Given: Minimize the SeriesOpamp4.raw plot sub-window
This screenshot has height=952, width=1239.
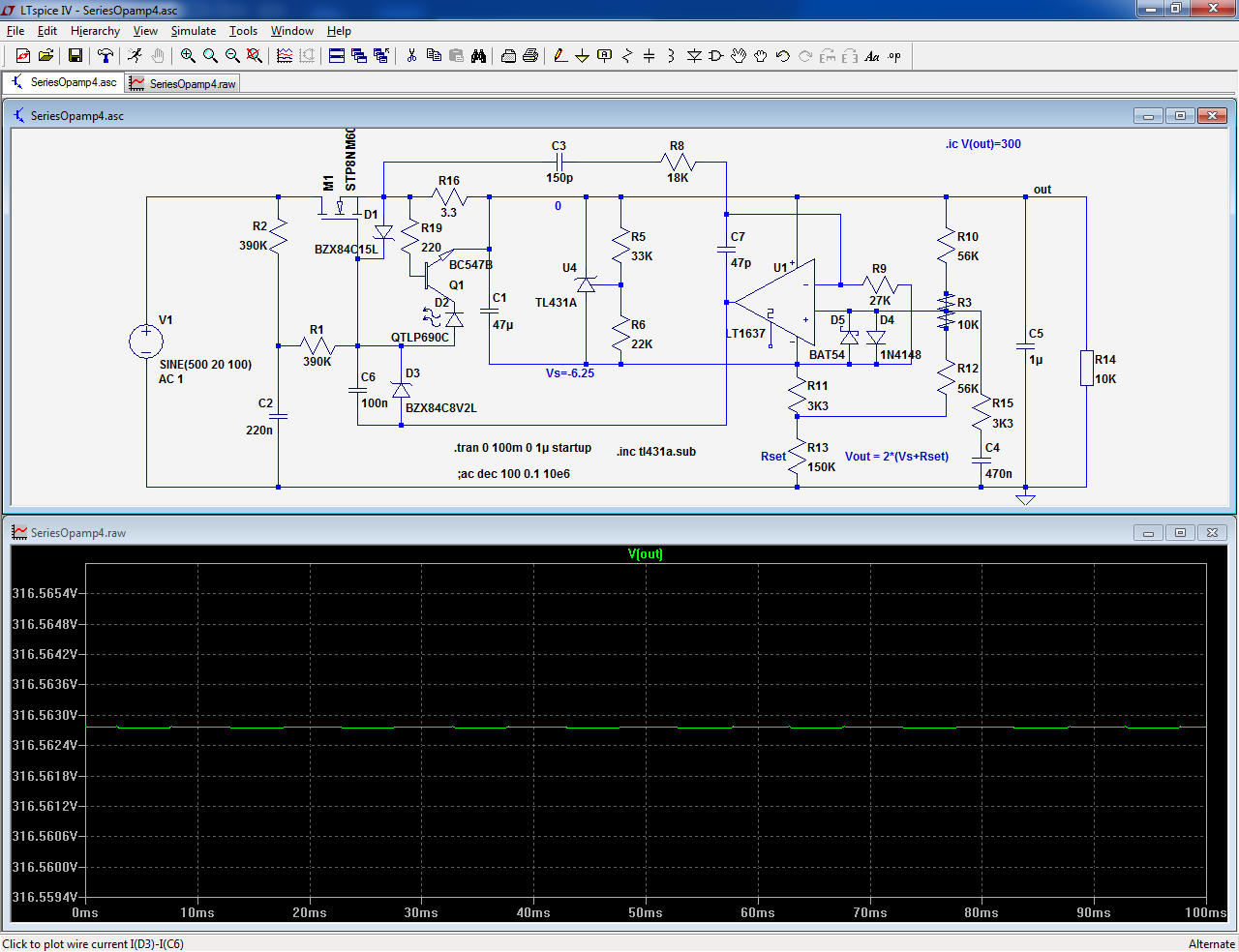Looking at the screenshot, I should coord(1148,533).
